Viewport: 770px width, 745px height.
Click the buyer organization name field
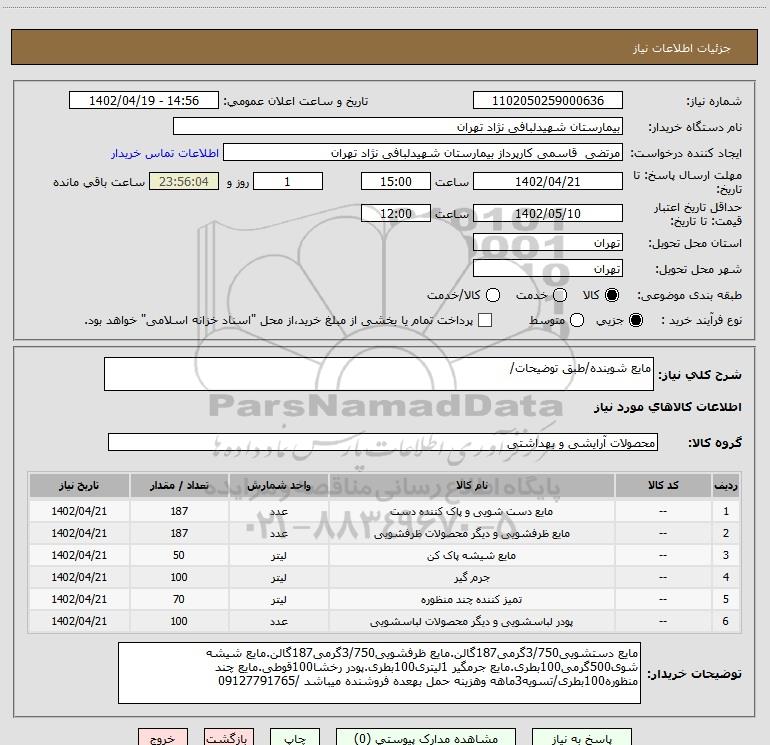click(x=398, y=127)
